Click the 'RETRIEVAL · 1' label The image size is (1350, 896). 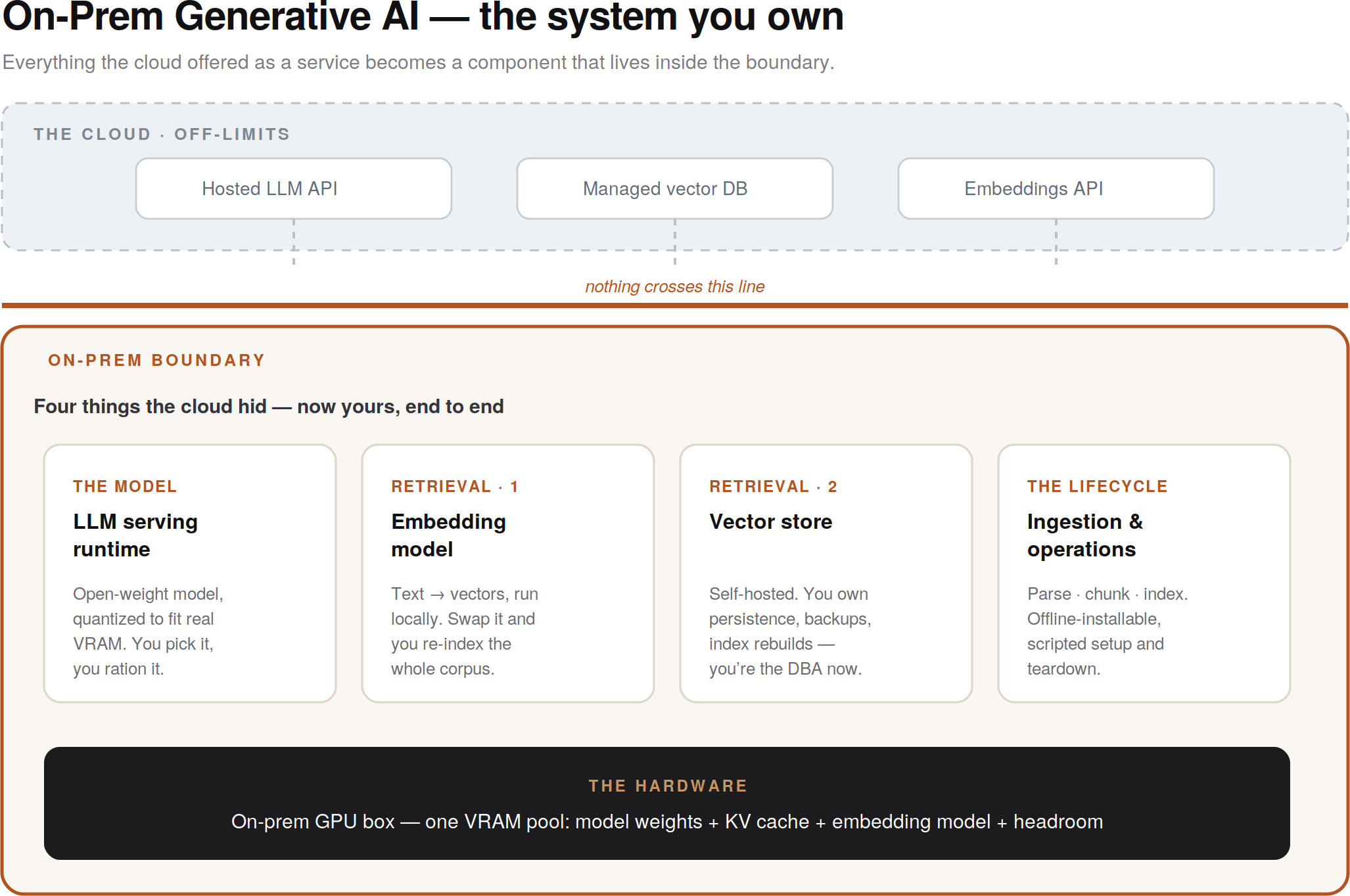tap(455, 486)
